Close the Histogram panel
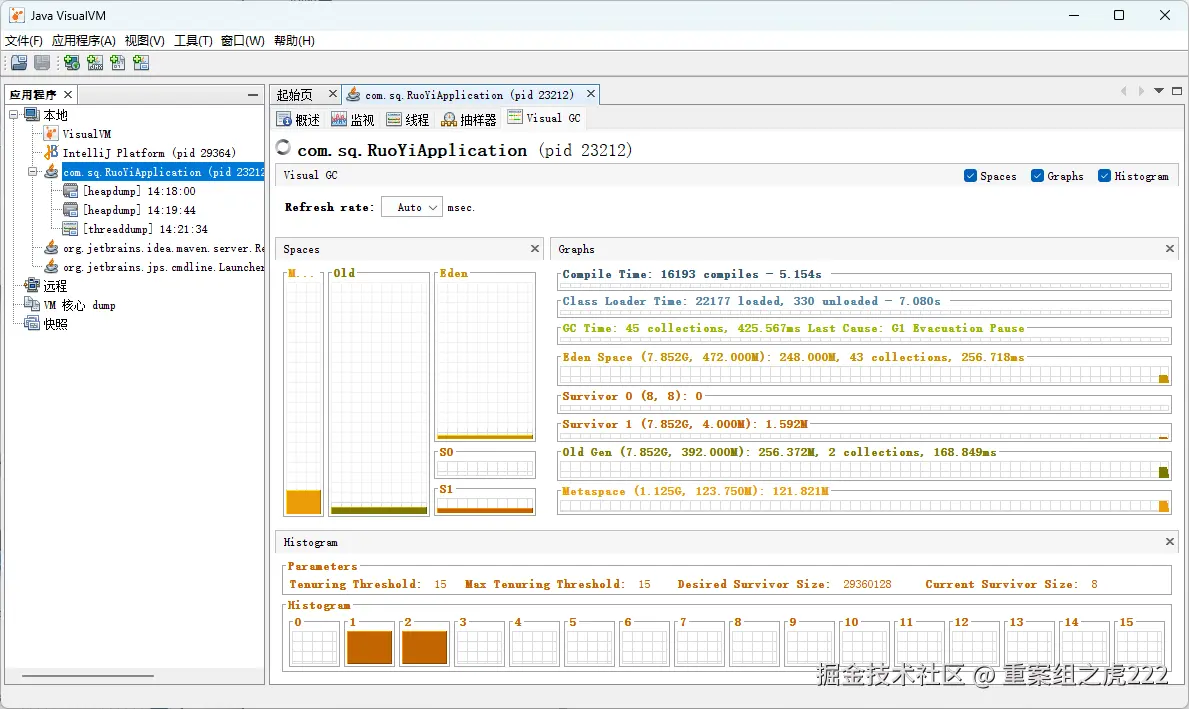This screenshot has height=709, width=1189. pos(1169,541)
